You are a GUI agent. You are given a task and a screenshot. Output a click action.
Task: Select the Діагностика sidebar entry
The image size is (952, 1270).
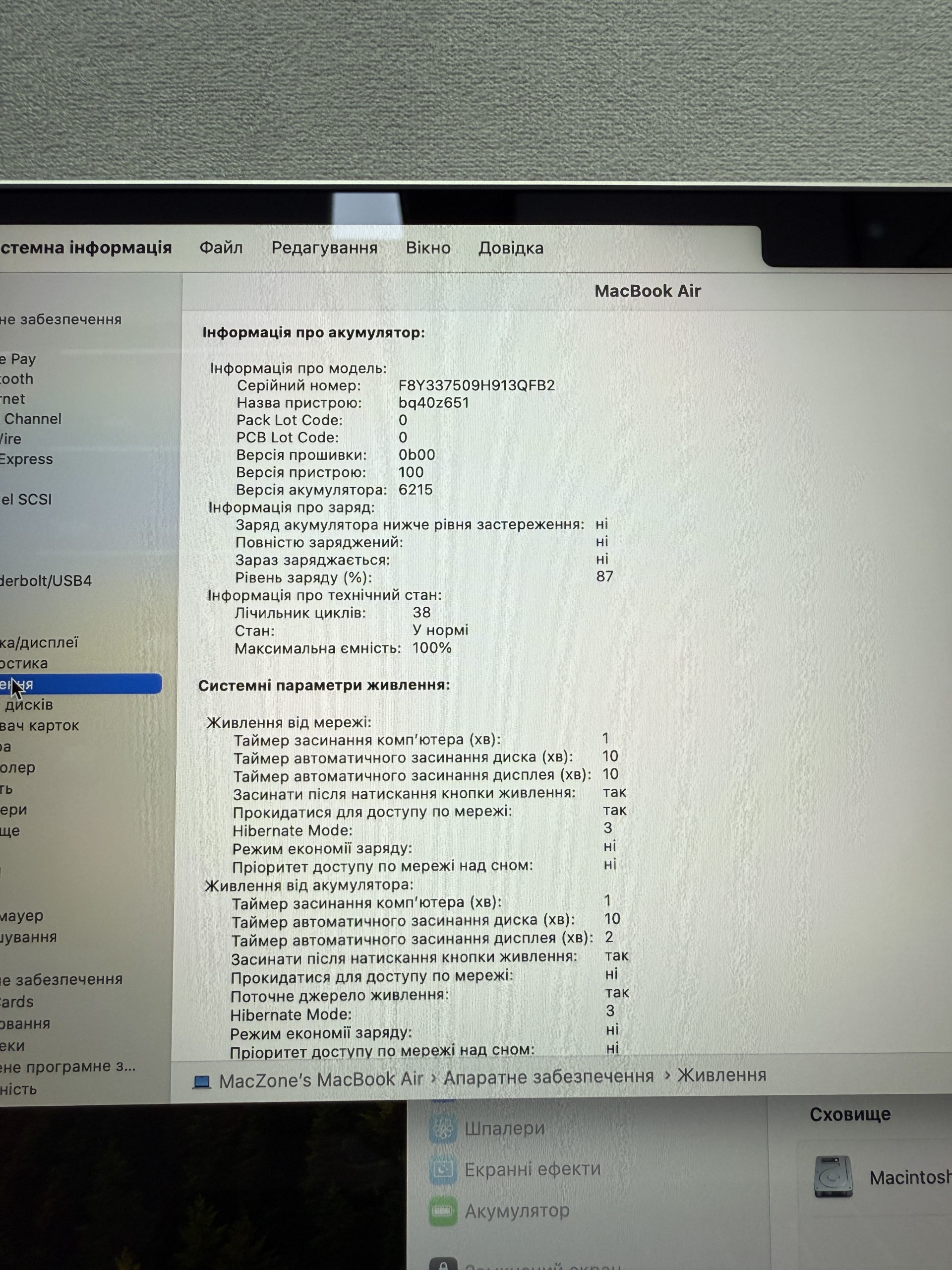click(24, 663)
